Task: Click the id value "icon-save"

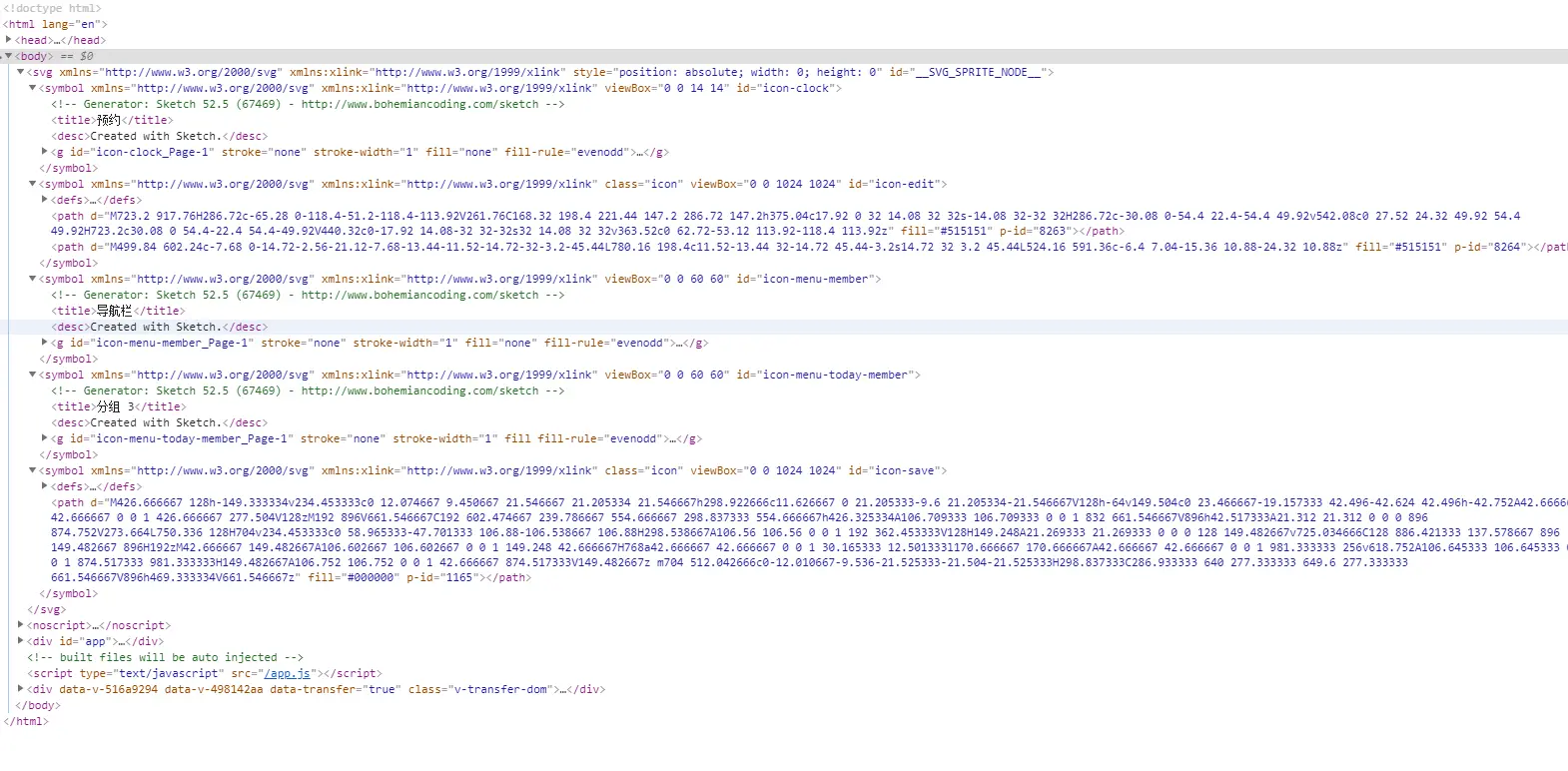Action: click(905, 470)
